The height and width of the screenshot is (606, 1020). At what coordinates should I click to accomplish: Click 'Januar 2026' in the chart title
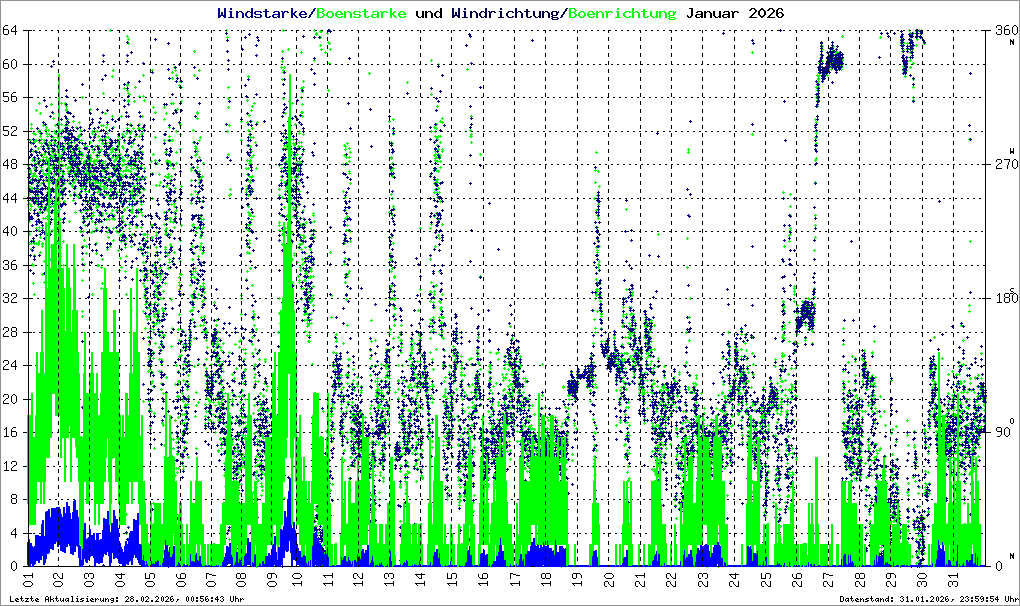click(734, 14)
